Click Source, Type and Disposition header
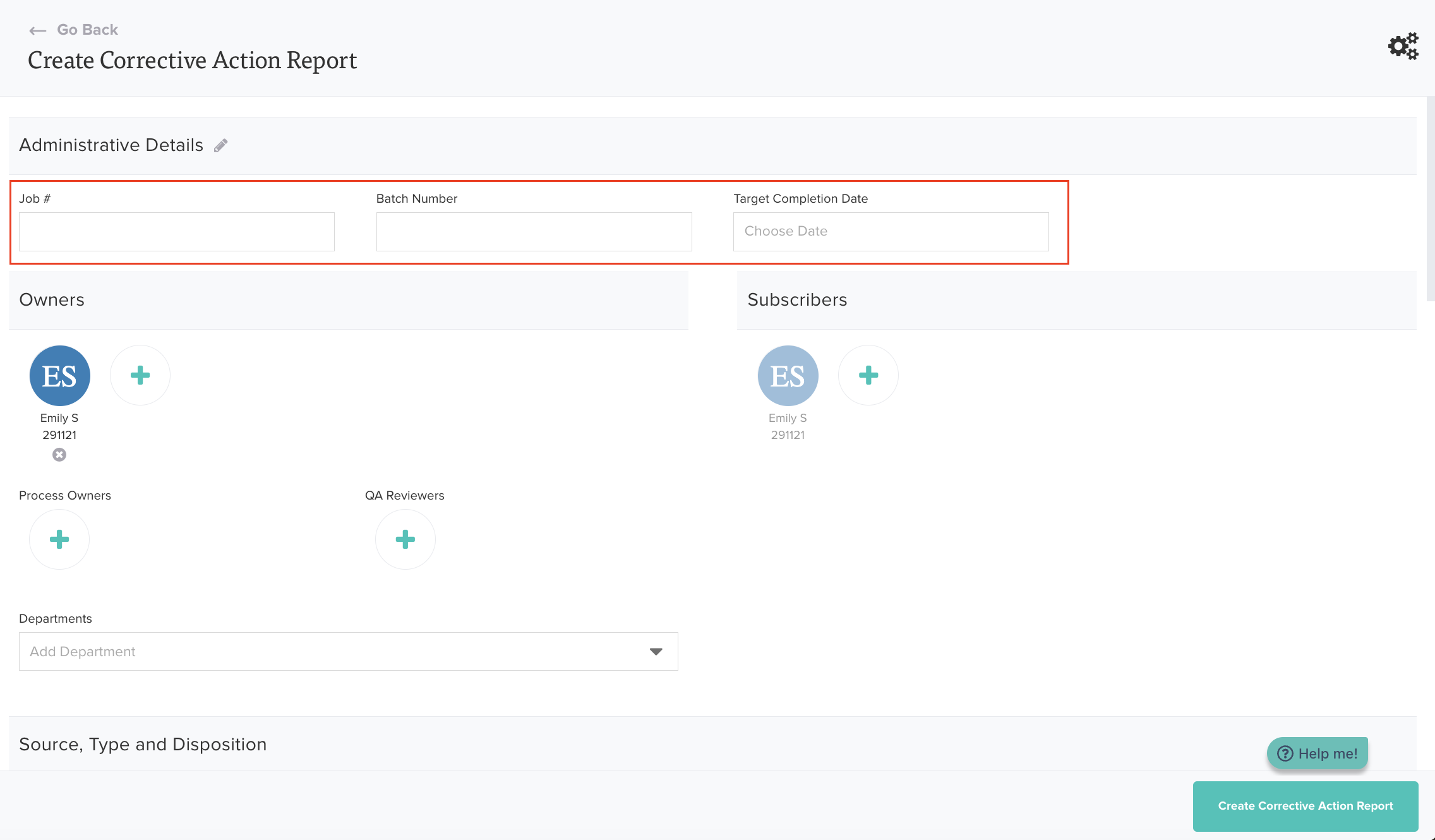 pyautogui.click(x=143, y=745)
